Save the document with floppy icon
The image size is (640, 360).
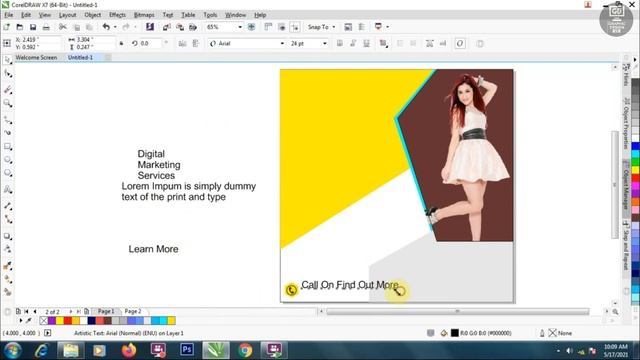(33, 27)
